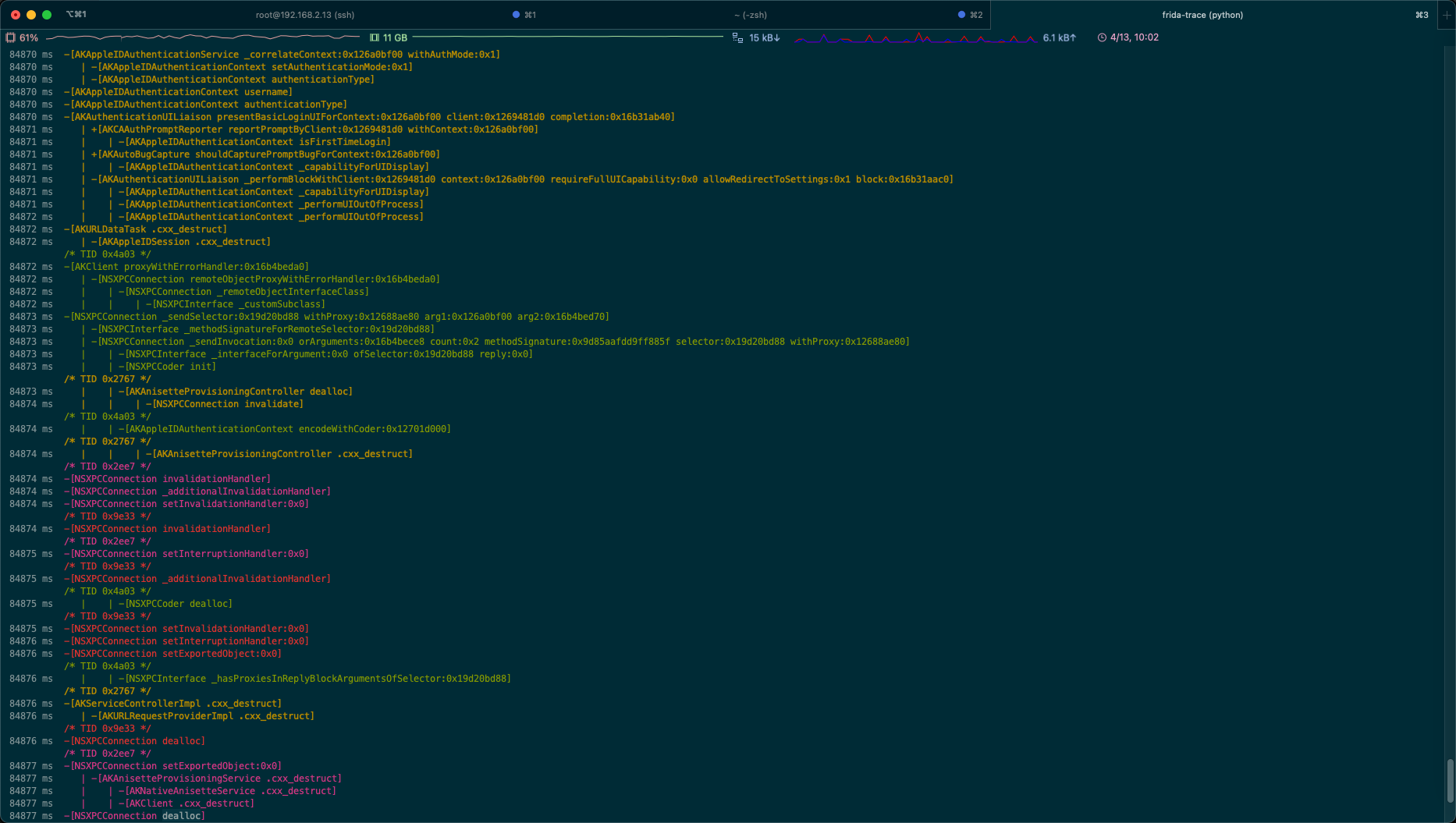Click the NSXPCCoder dealloc line
Screen dimensions: 1456x823
tap(176, 604)
